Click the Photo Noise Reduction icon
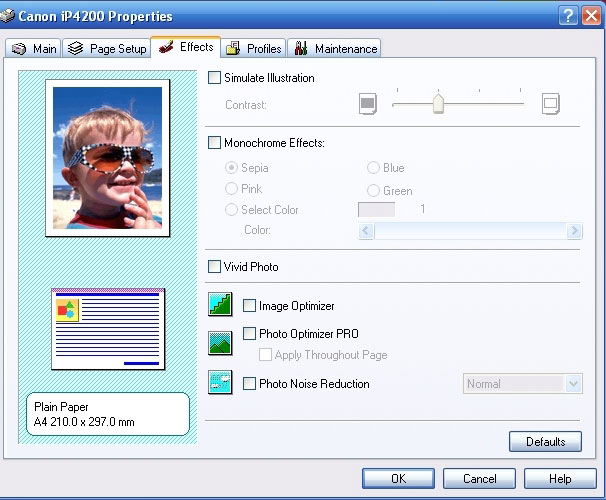 click(x=220, y=382)
